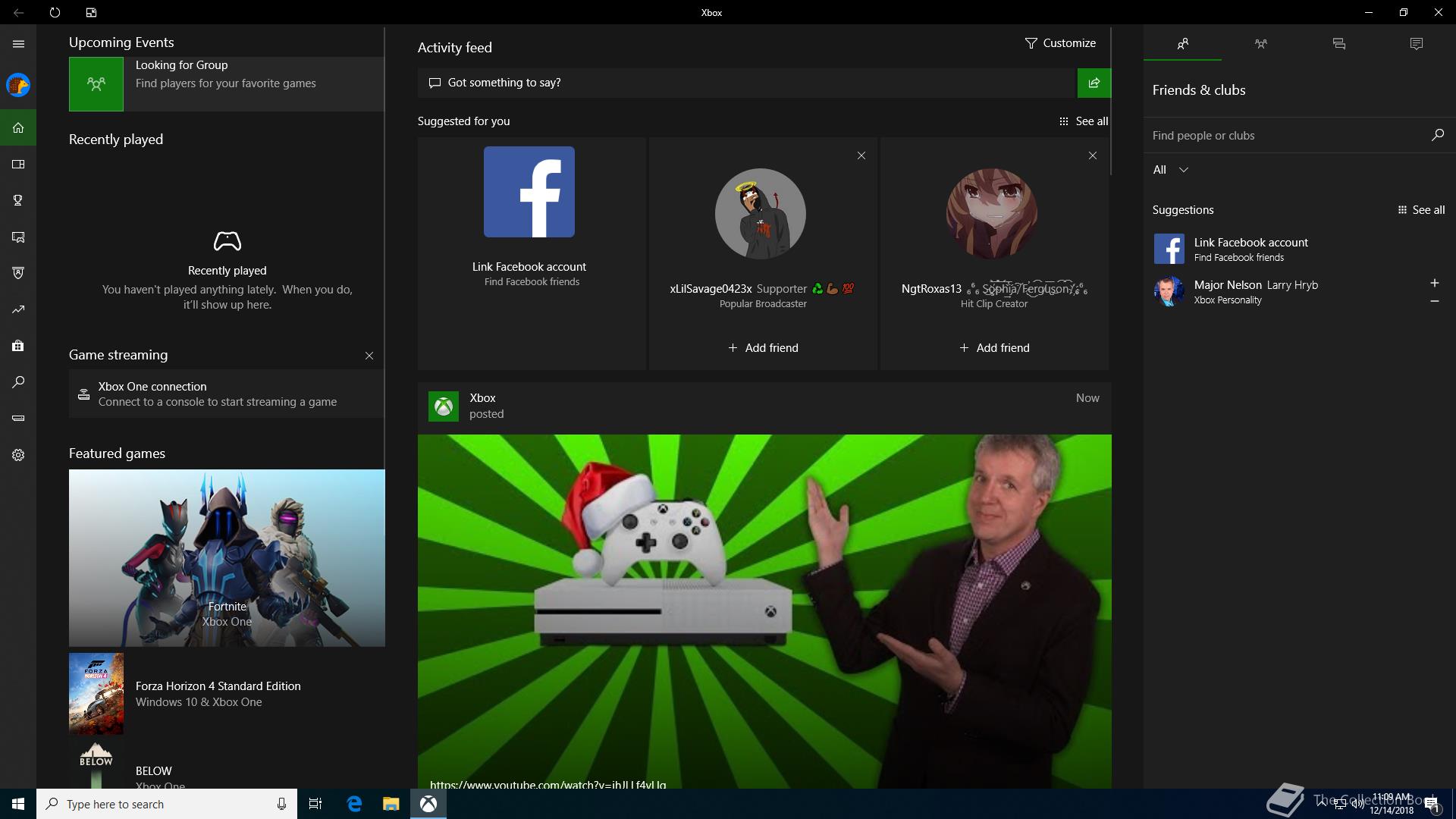The width and height of the screenshot is (1456, 819).
Task: Open Connection console icon in sidebar
Action: point(18,419)
